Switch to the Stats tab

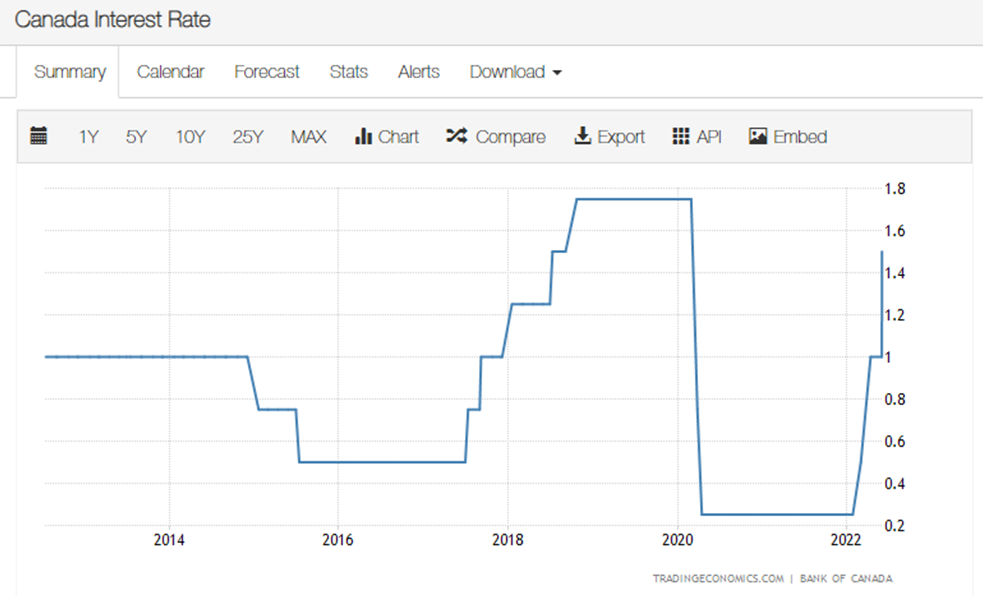click(x=349, y=71)
